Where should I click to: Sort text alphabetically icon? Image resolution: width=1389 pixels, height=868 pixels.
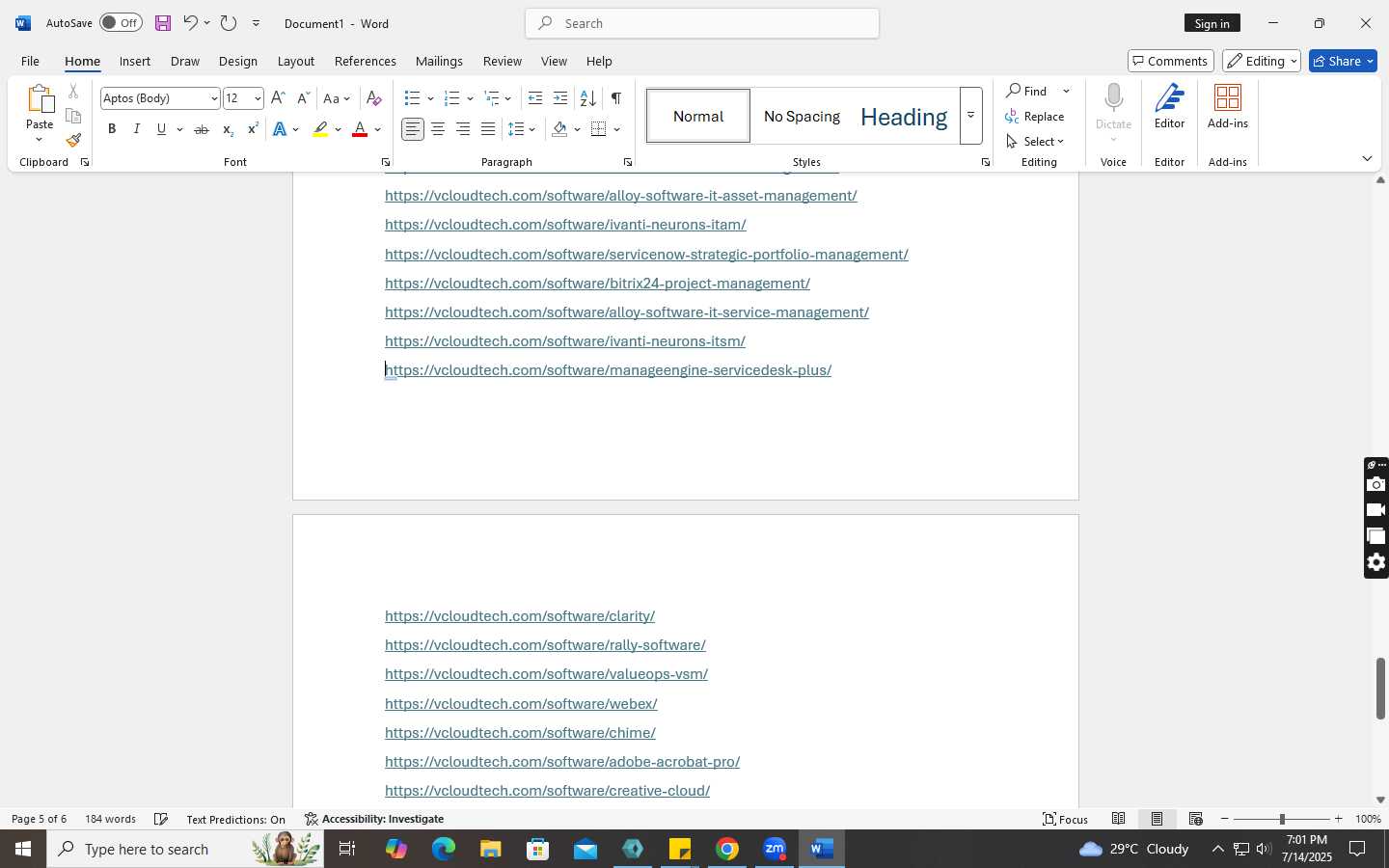587,98
